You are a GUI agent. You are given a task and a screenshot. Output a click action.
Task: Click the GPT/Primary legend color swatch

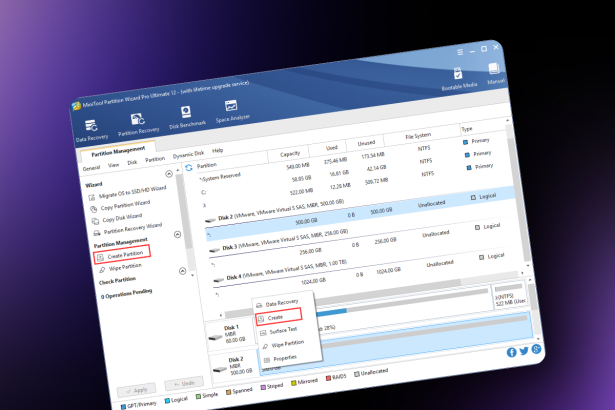tap(123, 406)
